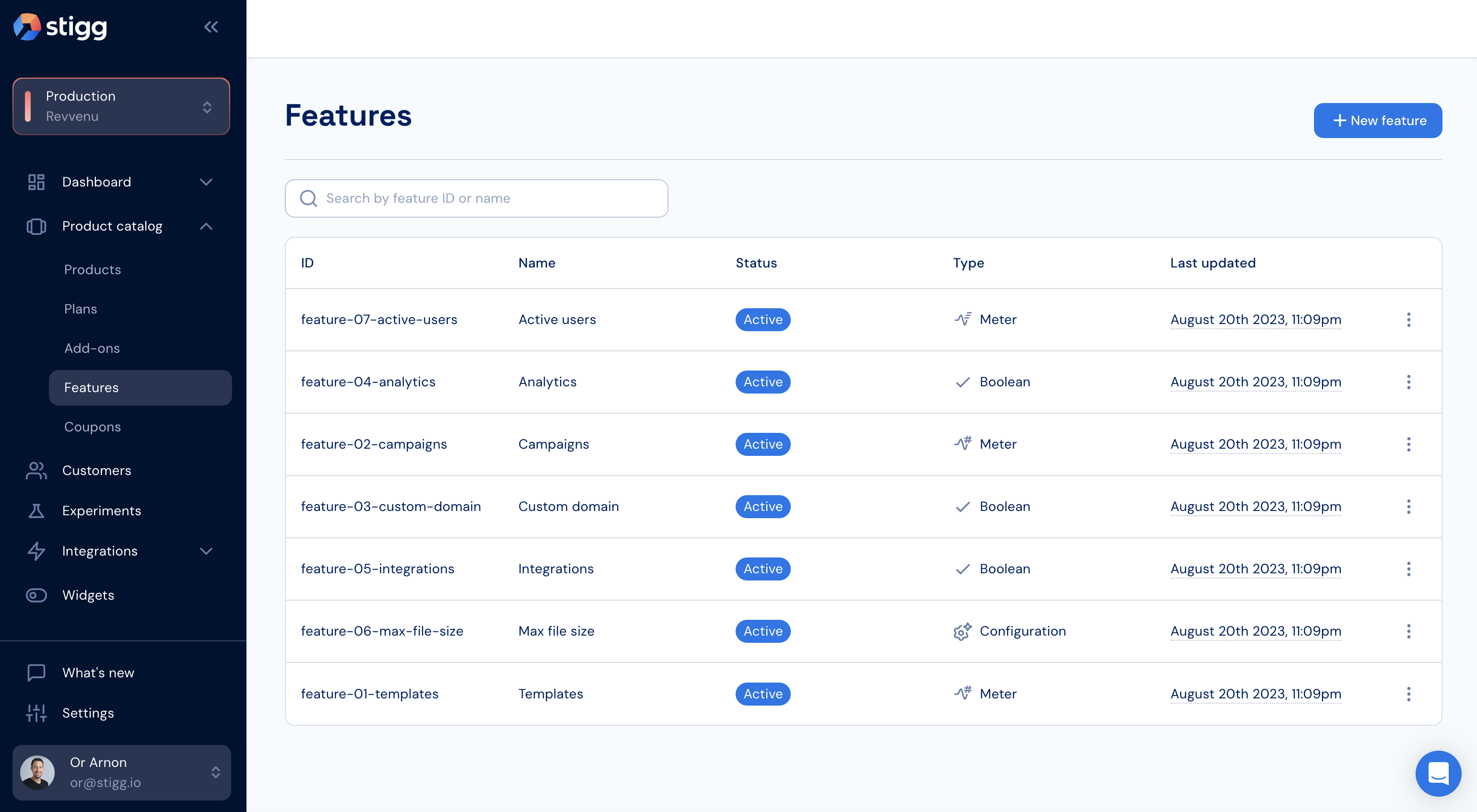
Task: Open row menu for Active users
Action: tap(1408, 320)
